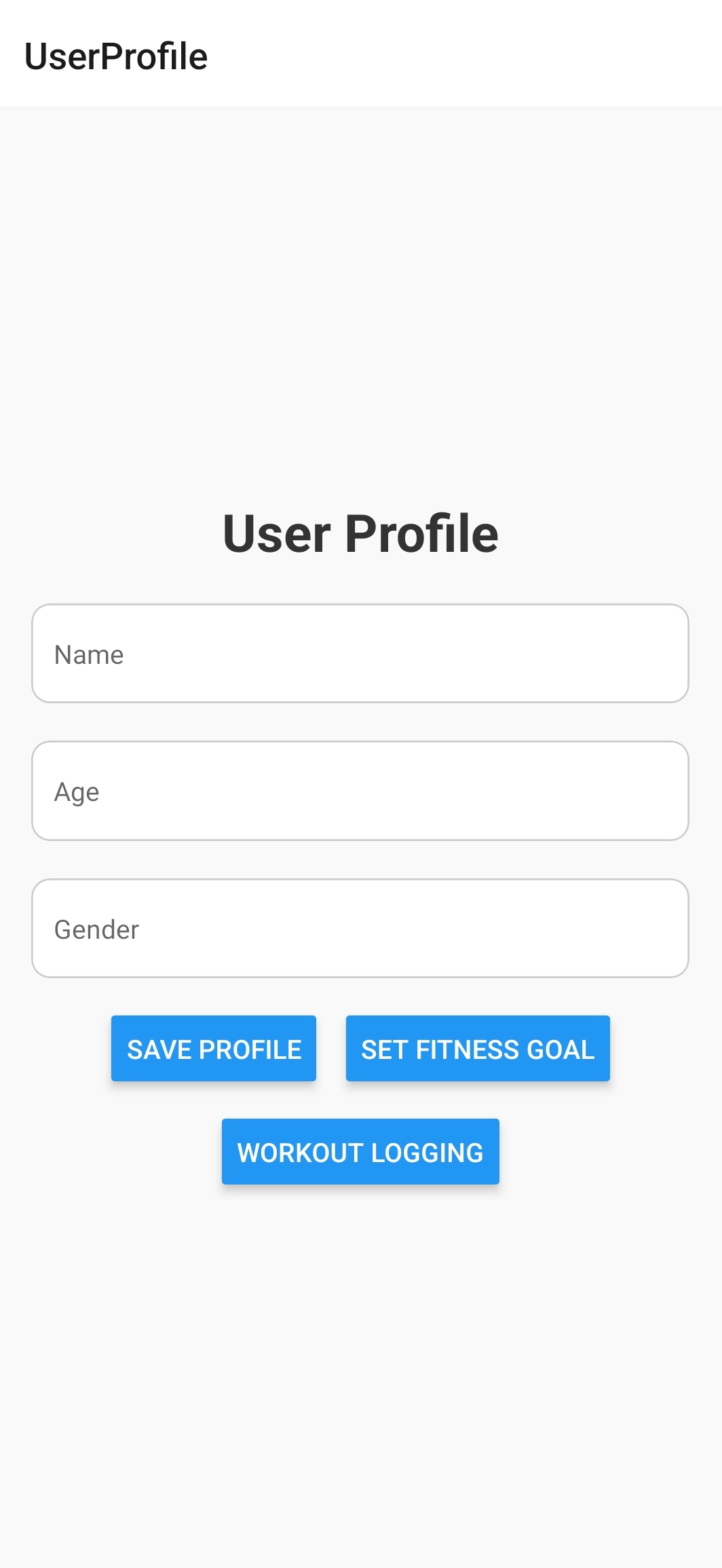Click the Age placeholder label
This screenshot has width=722, height=1568.
coord(77,792)
